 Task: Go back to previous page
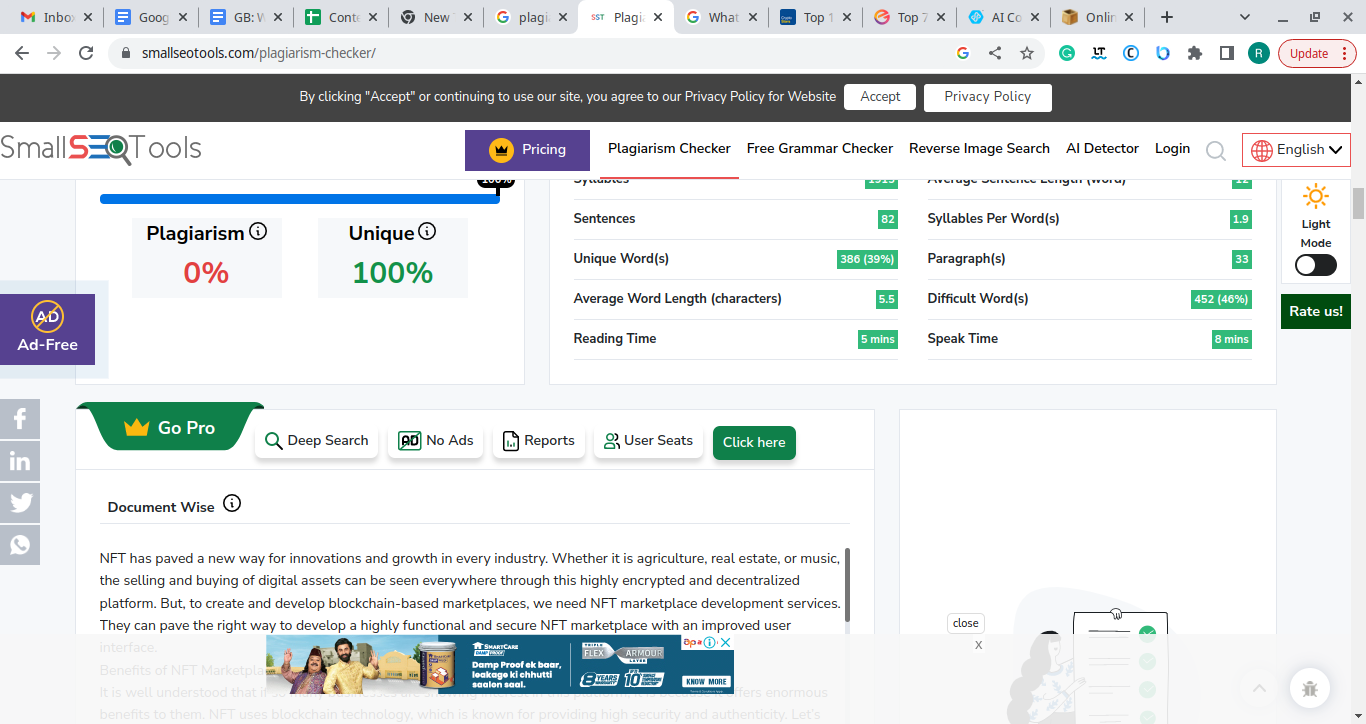pyautogui.click(x=22, y=54)
